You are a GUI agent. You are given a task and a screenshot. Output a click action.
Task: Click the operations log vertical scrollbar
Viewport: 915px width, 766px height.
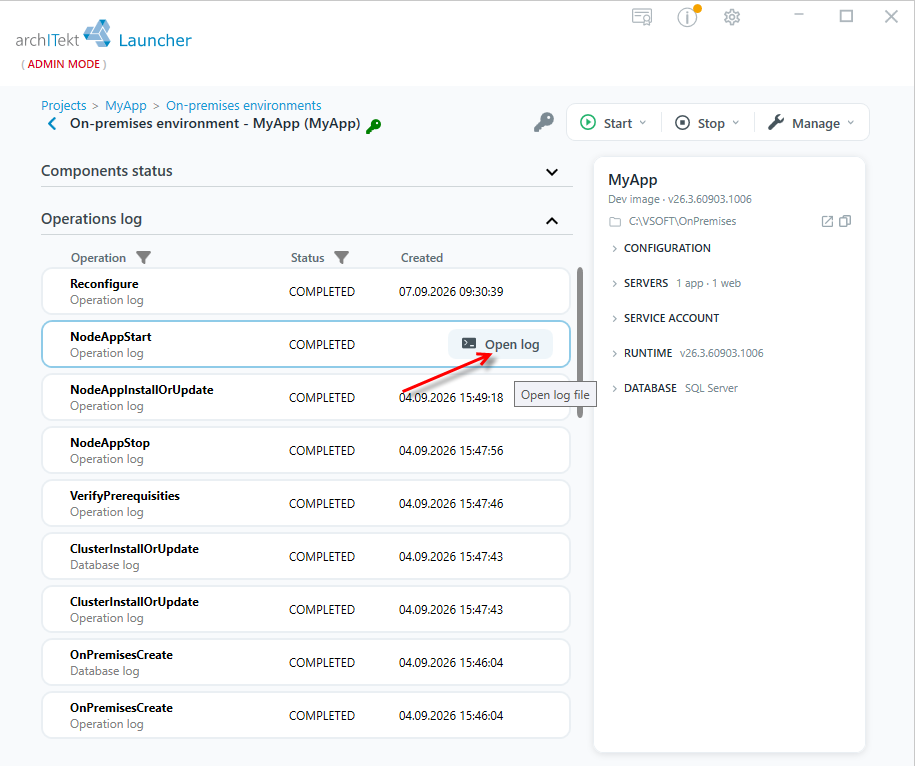(x=579, y=342)
